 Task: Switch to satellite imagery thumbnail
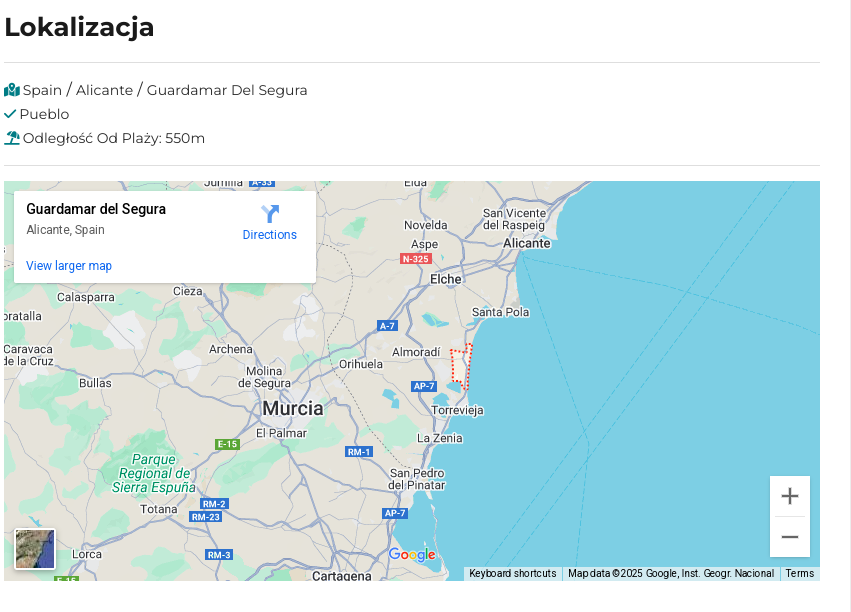35,549
